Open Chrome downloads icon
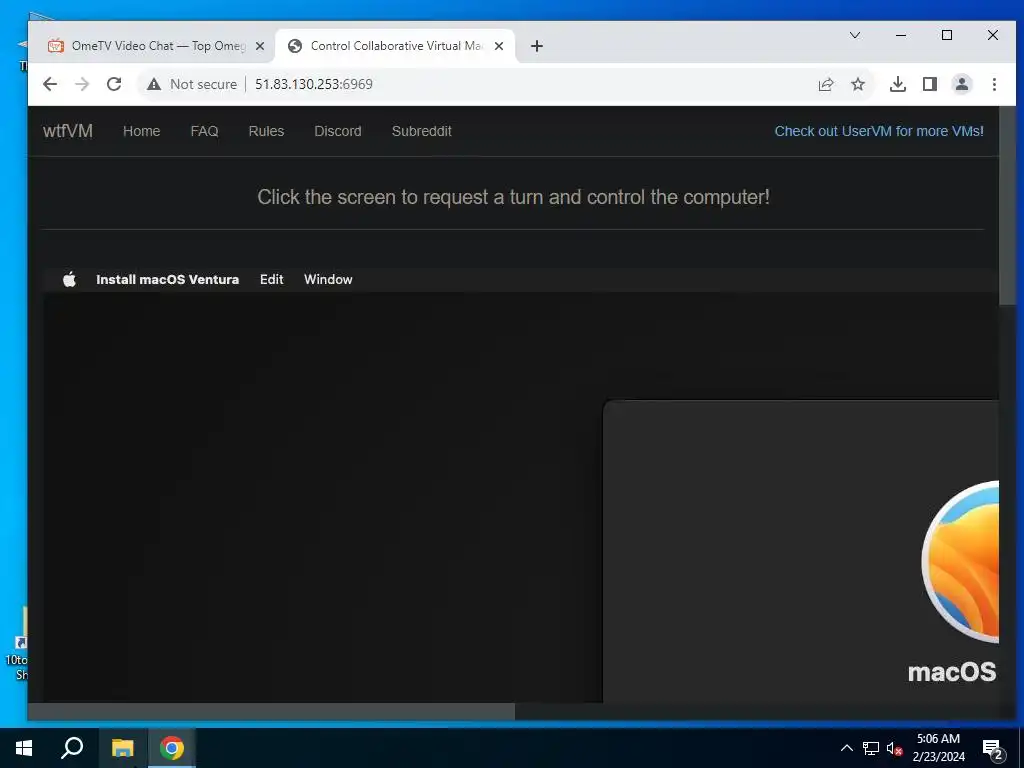 coord(898,84)
